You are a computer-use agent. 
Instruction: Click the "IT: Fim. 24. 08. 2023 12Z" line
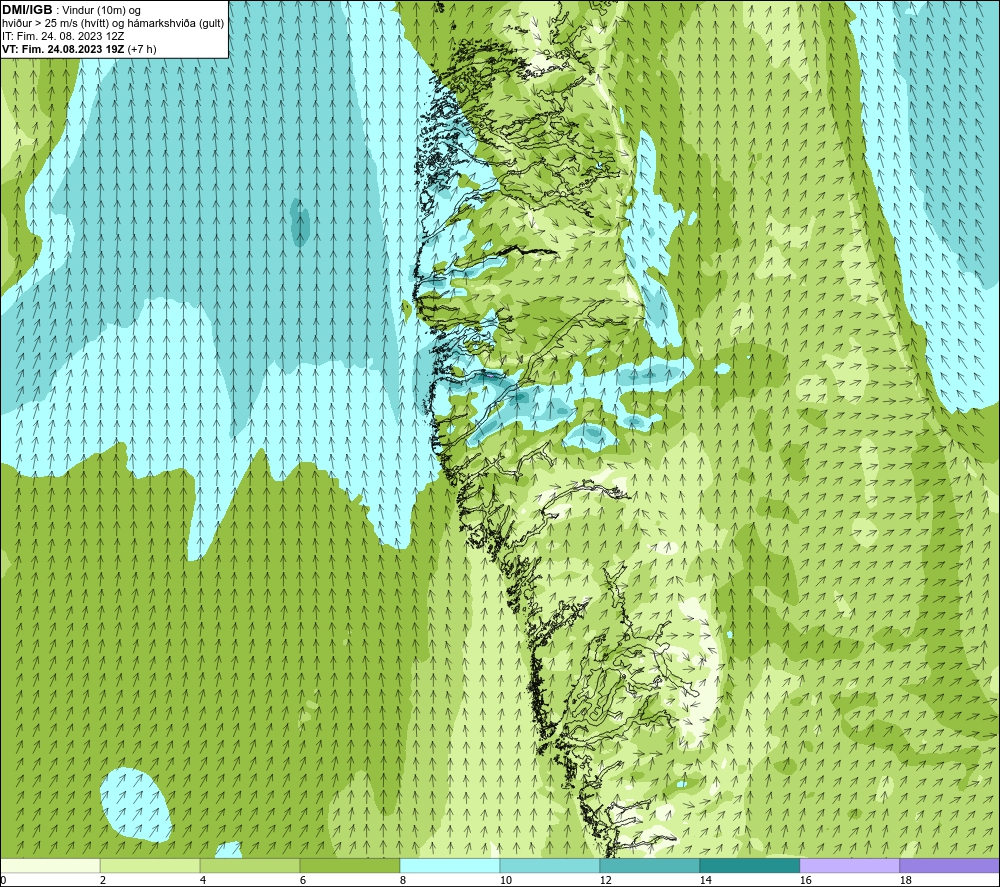(63, 36)
